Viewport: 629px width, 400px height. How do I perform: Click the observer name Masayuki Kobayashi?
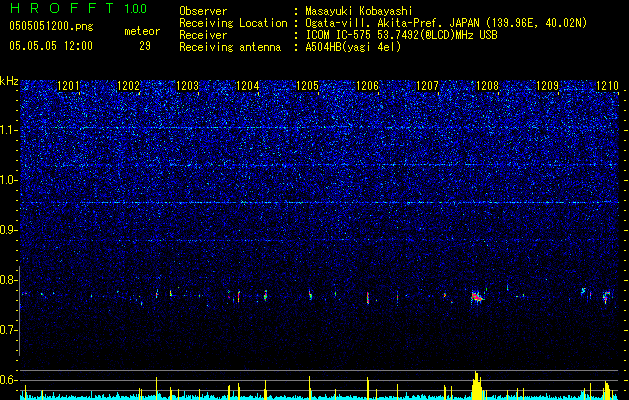click(x=359, y=11)
